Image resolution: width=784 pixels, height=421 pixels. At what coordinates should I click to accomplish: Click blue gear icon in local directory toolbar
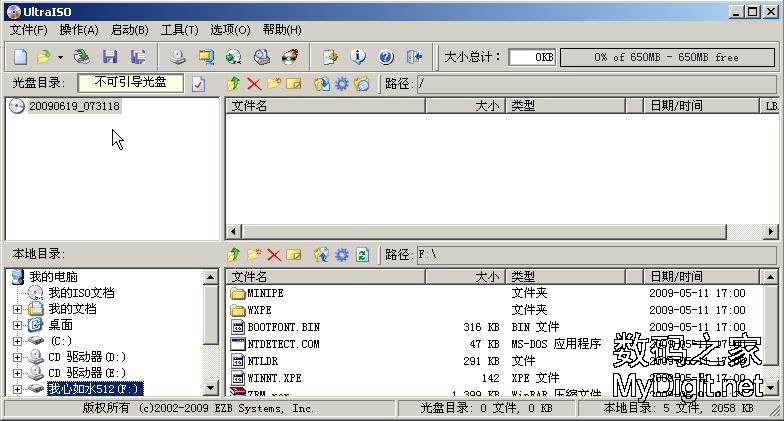(342, 255)
